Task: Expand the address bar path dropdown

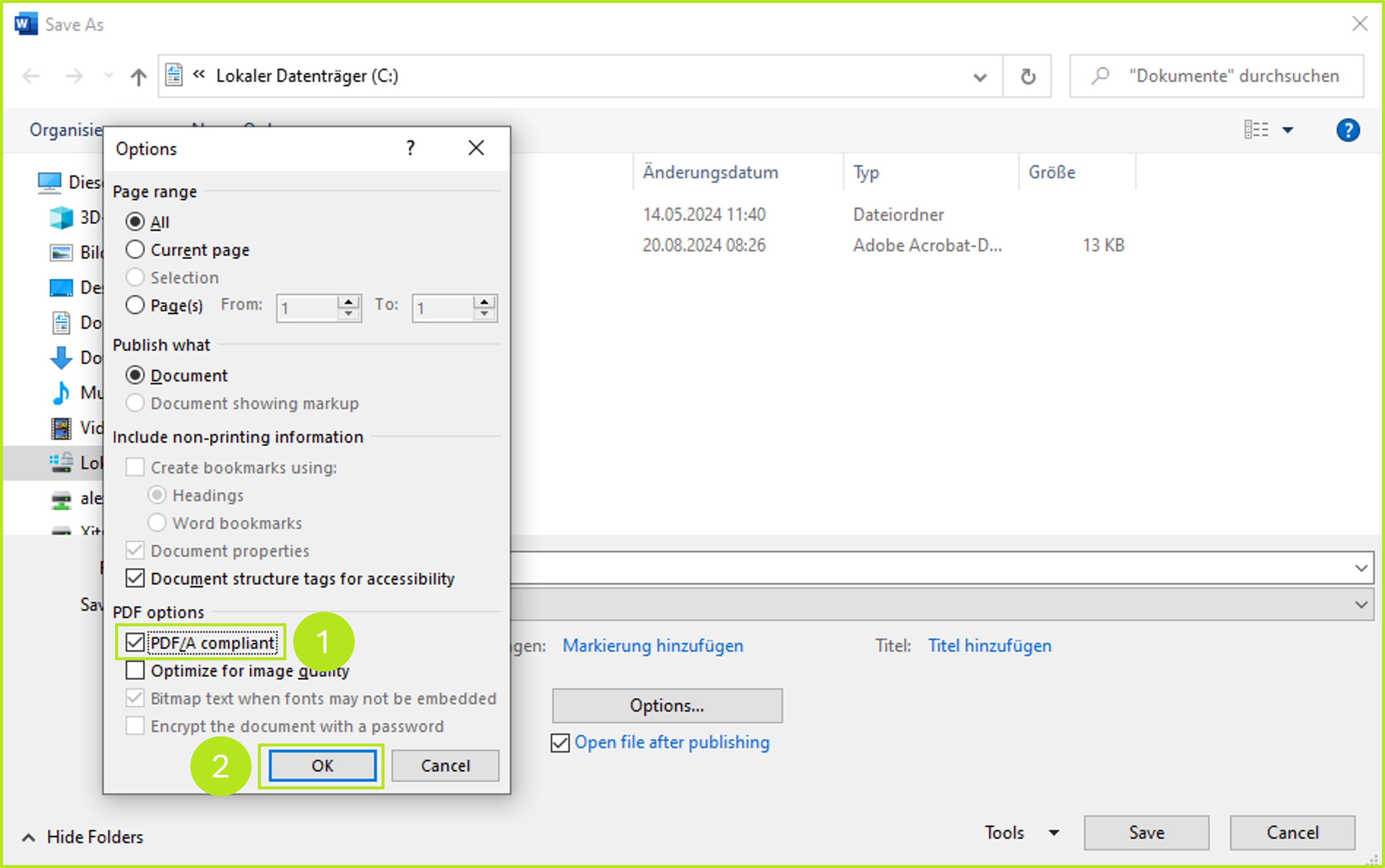Action: pyautogui.click(x=980, y=77)
